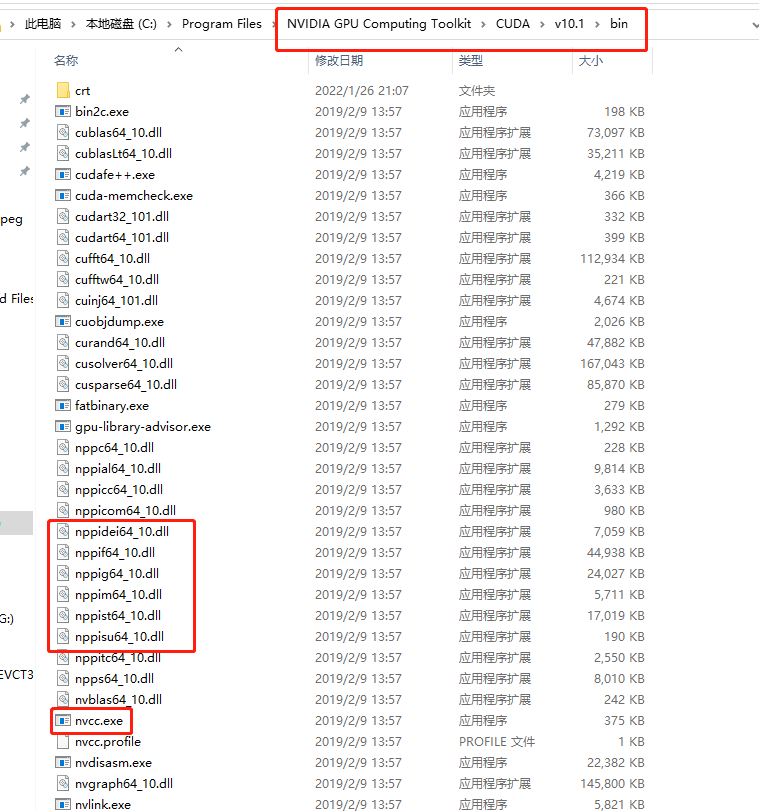Open the chevron after v10.1 breadcrumb

(x=598, y=24)
